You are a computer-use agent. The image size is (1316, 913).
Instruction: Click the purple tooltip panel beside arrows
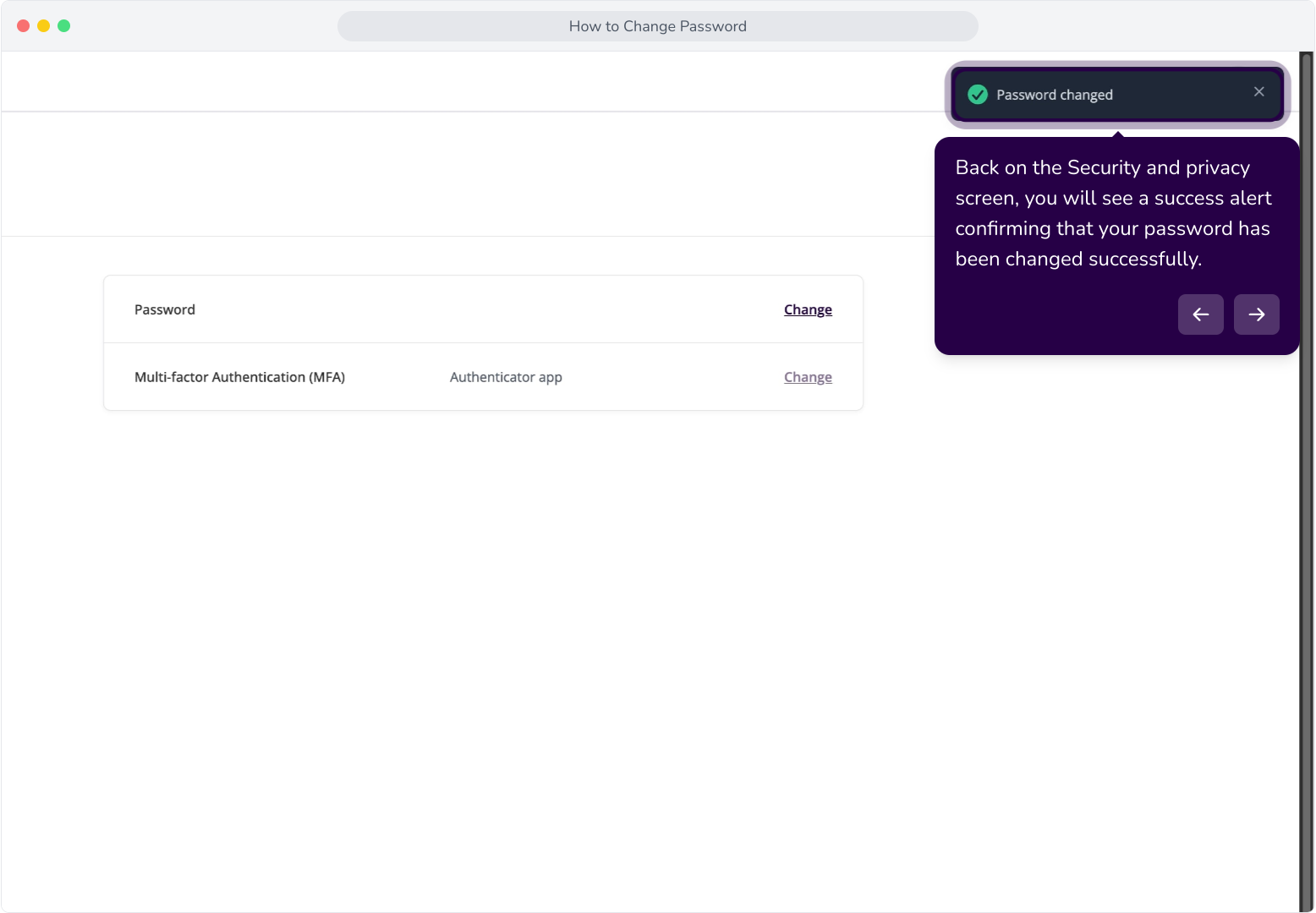pyautogui.click(x=1057, y=314)
